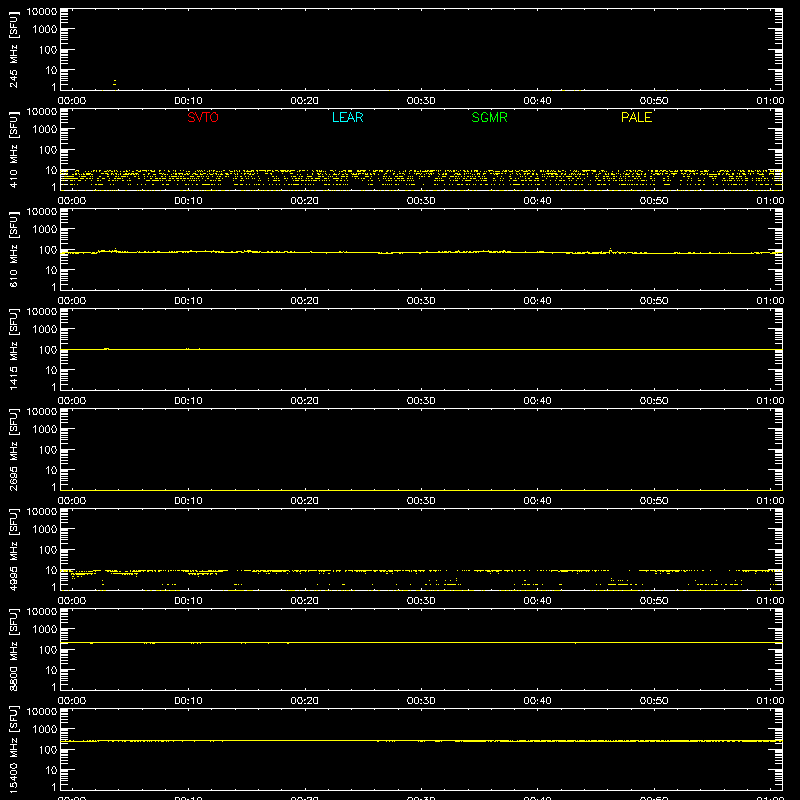This screenshot has width=800, height=800.
Task: Click the yellow flux trace in 8800 MHz plot
Action: point(421,642)
